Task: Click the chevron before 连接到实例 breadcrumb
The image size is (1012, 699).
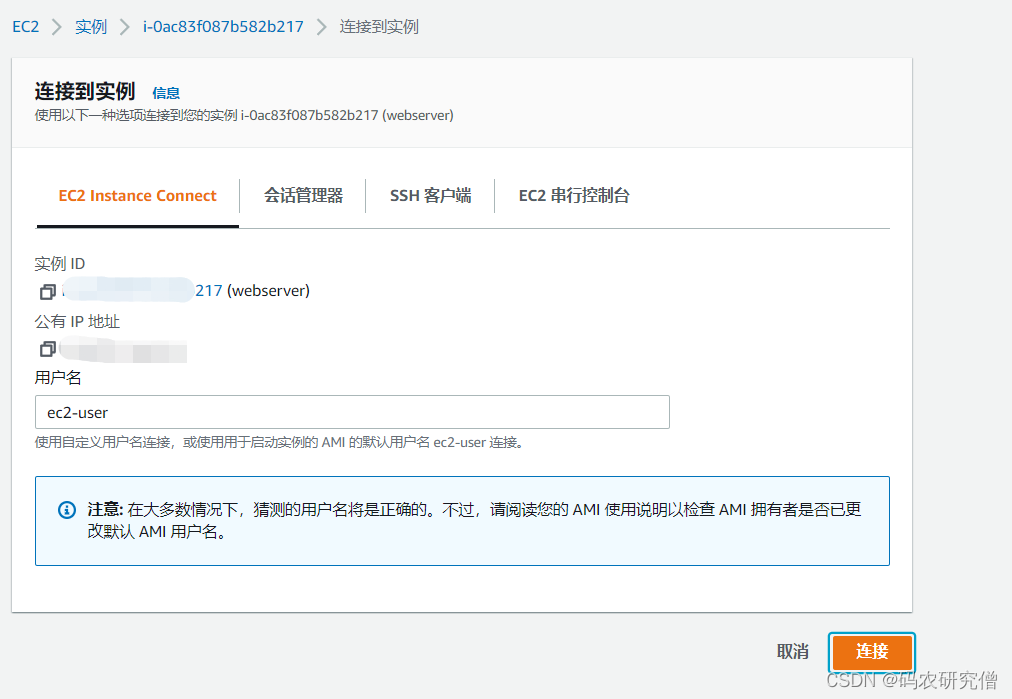Action: (x=322, y=27)
